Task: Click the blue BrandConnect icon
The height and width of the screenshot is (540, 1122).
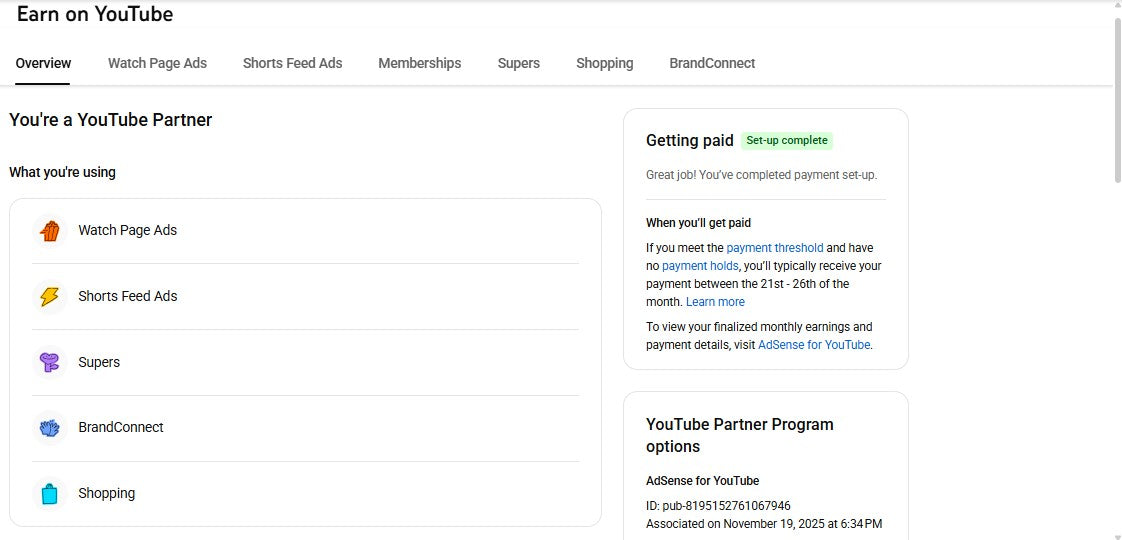Action: click(49, 428)
